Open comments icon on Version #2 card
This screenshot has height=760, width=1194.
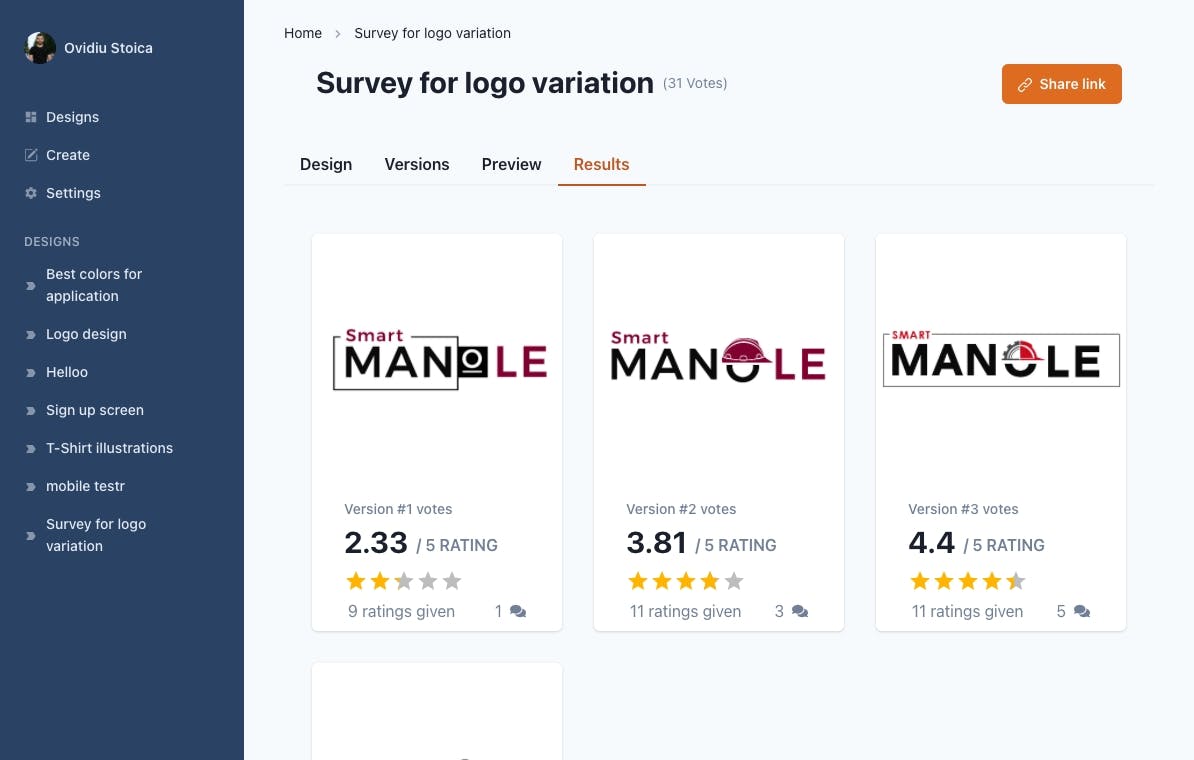point(800,612)
